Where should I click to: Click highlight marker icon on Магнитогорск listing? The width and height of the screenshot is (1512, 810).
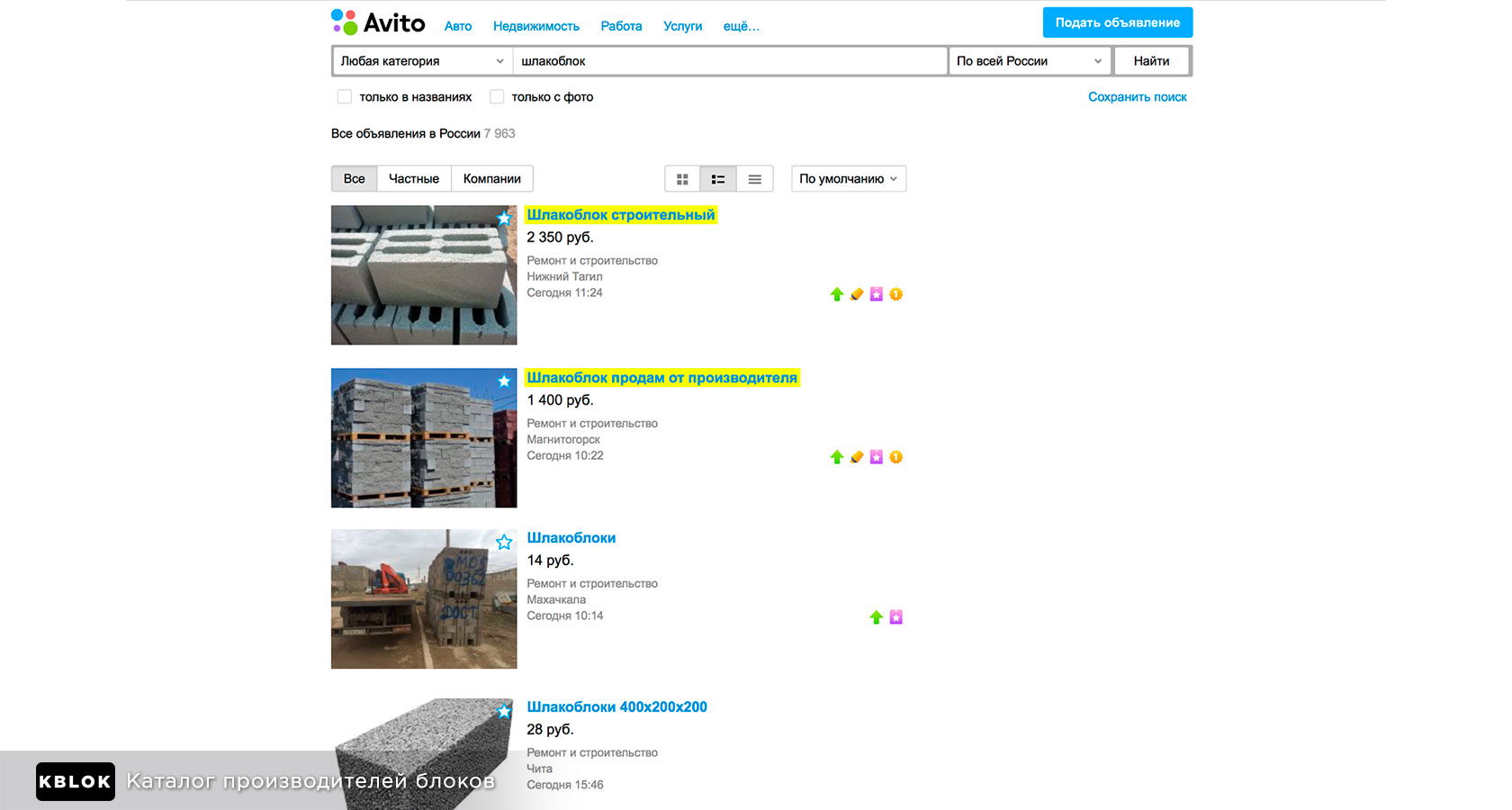coord(857,457)
